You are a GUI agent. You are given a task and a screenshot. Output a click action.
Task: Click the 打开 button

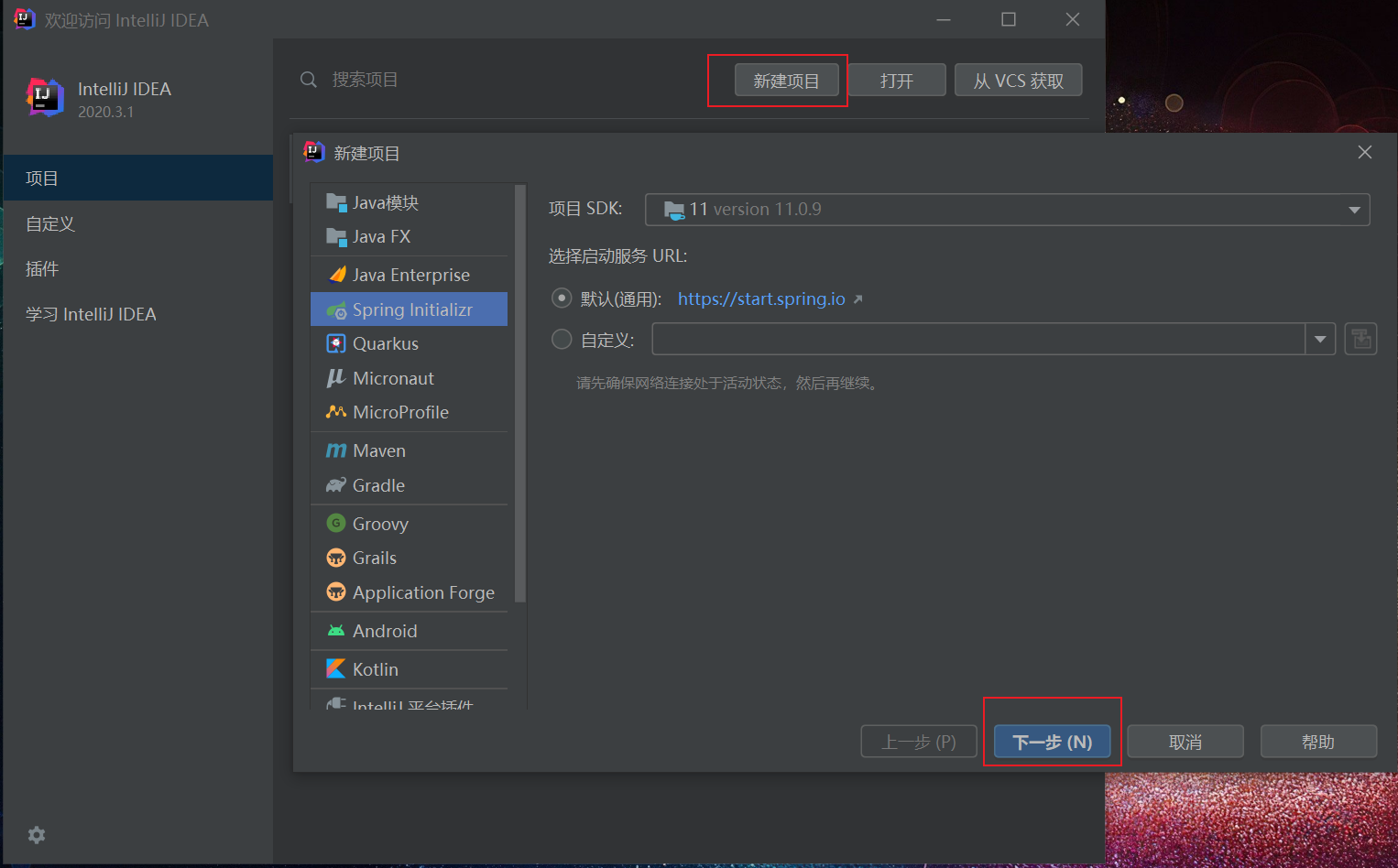pyautogui.click(x=897, y=81)
